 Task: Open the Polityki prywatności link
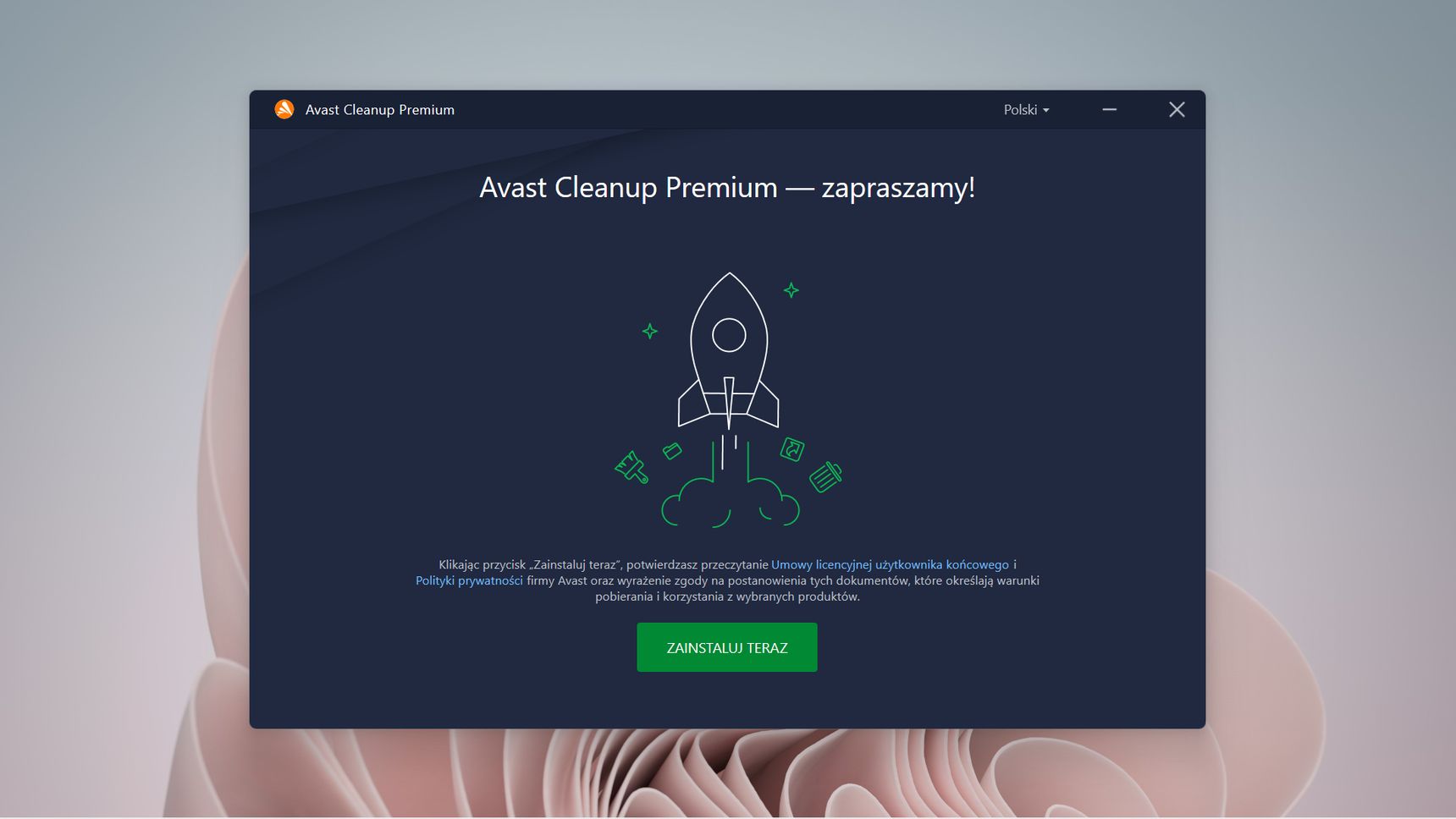click(x=469, y=580)
